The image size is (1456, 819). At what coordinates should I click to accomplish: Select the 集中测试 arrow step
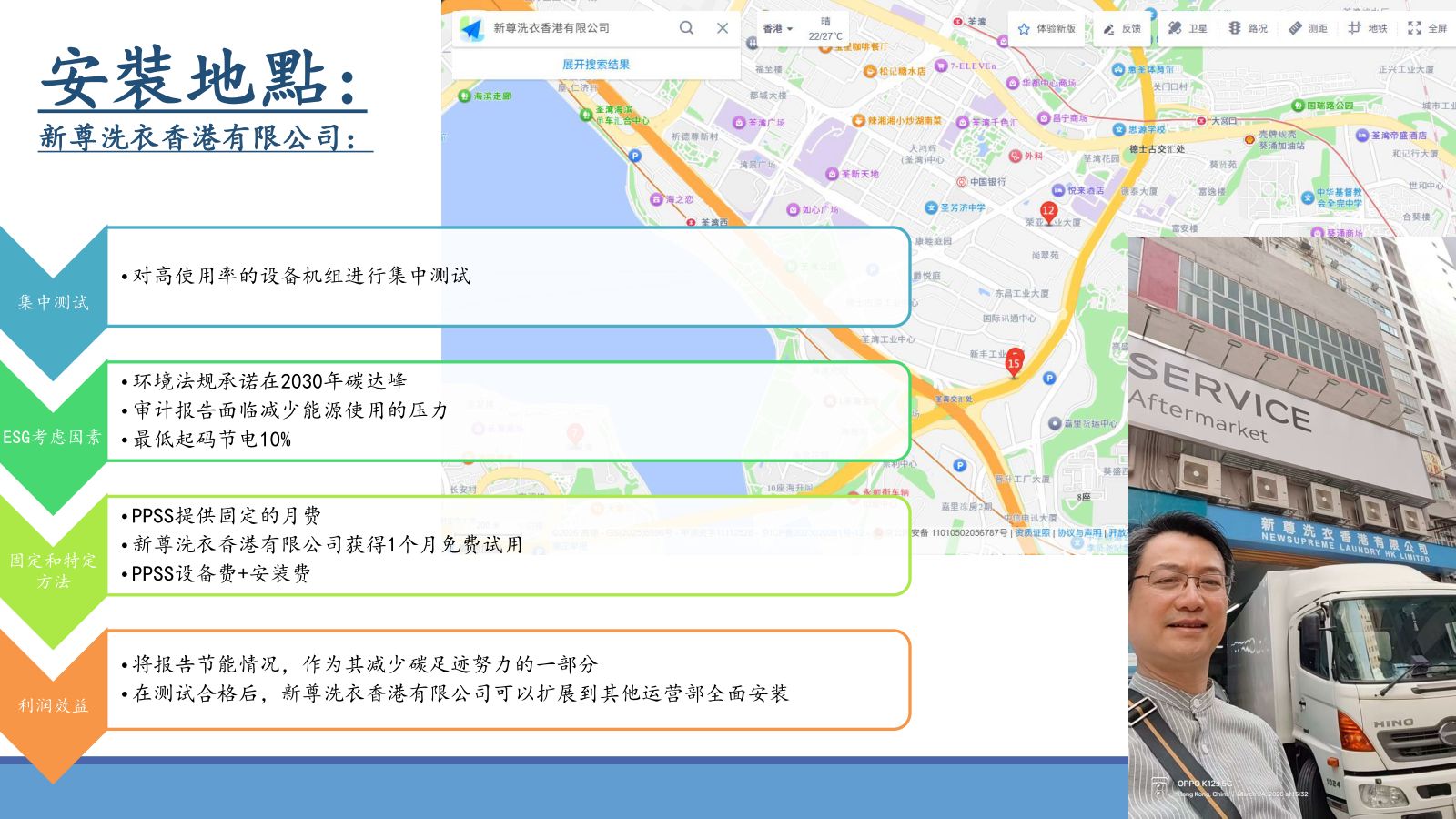tap(54, 301)
